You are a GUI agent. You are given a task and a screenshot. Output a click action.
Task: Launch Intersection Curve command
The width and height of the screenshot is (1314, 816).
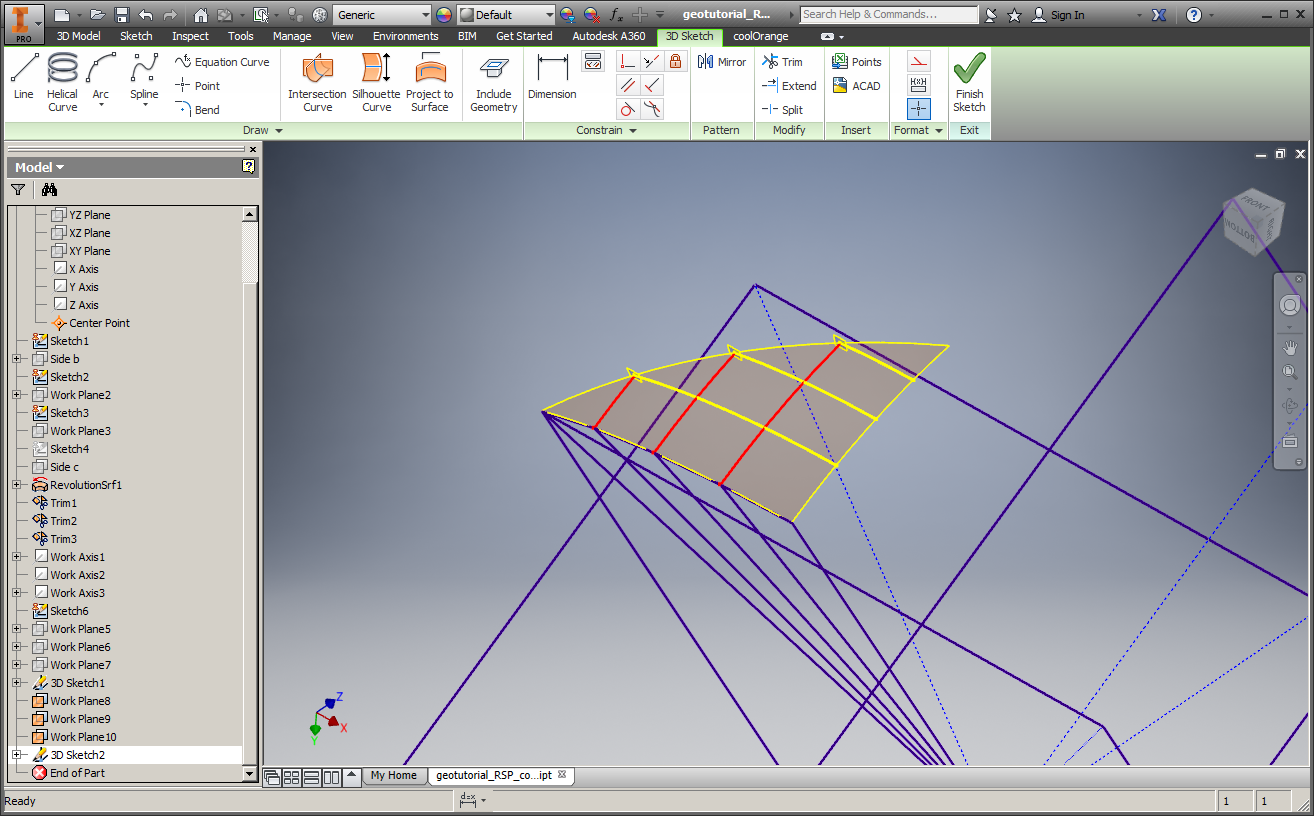[x=317, y=82]
